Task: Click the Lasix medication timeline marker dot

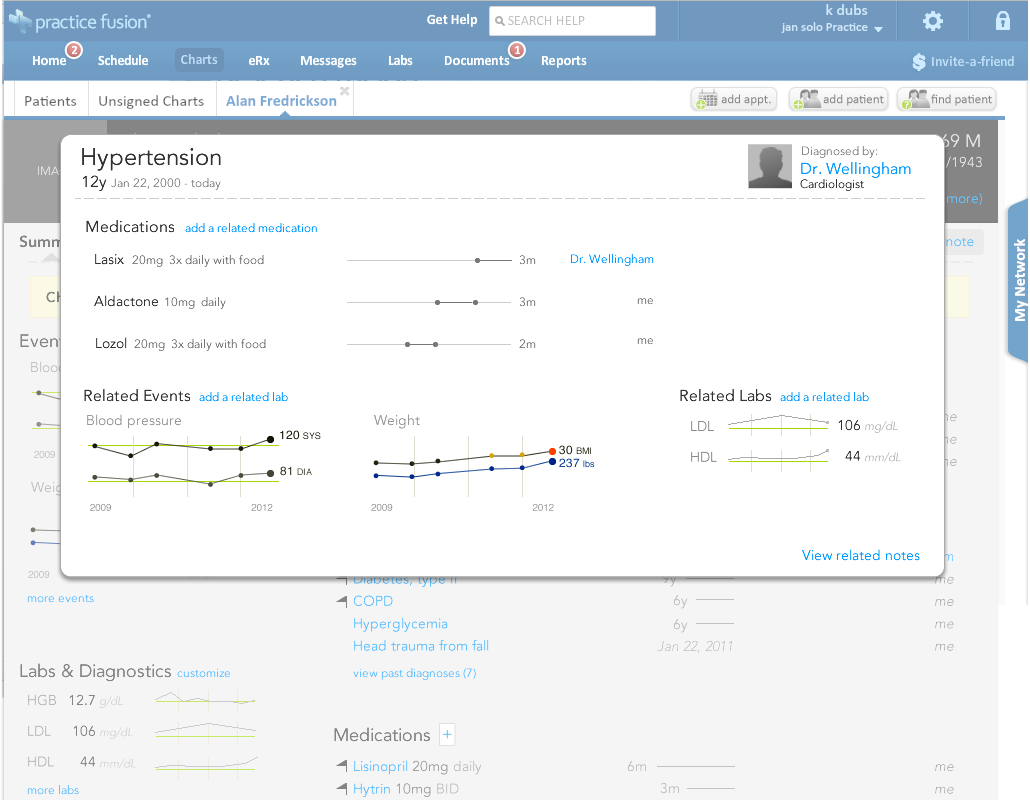Action: 478,261
